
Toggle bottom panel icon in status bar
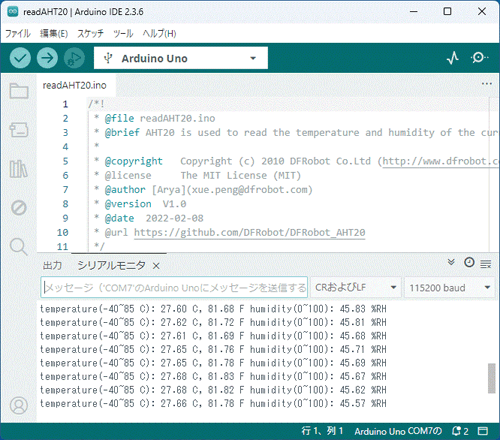tap(483, 431)
